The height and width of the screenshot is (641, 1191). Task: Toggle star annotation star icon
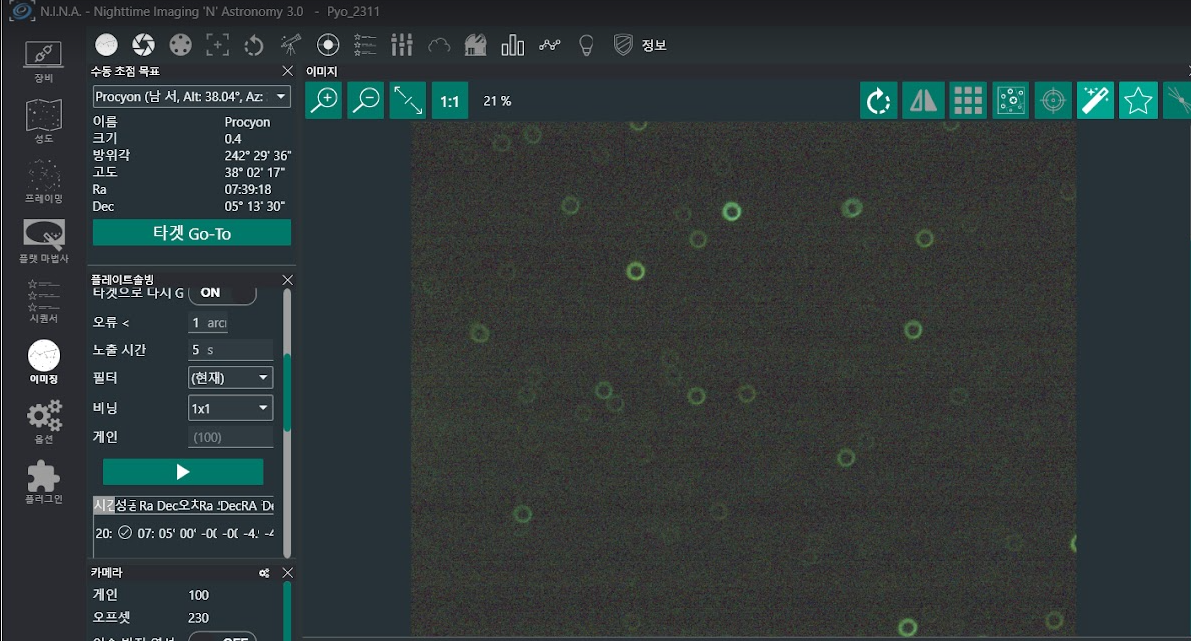tap(1138, 100)
